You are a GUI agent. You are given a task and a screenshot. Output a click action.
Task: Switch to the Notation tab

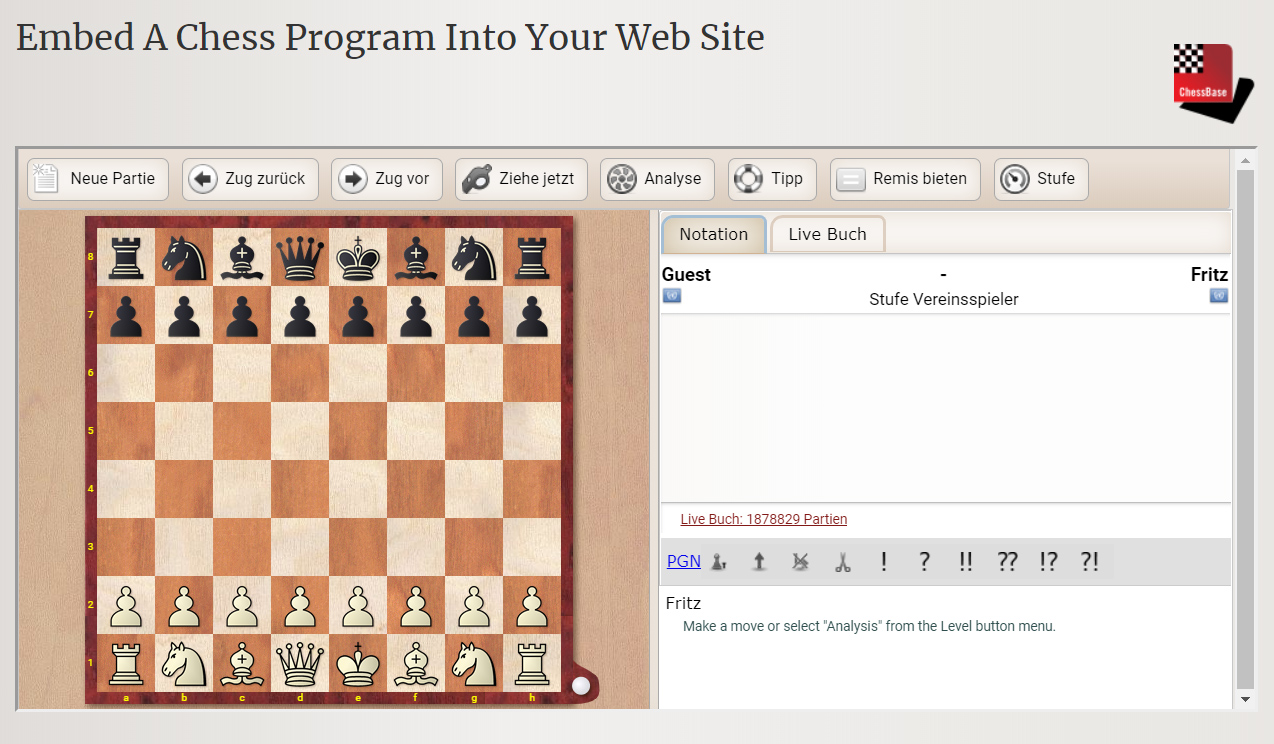tap(713, 234)
